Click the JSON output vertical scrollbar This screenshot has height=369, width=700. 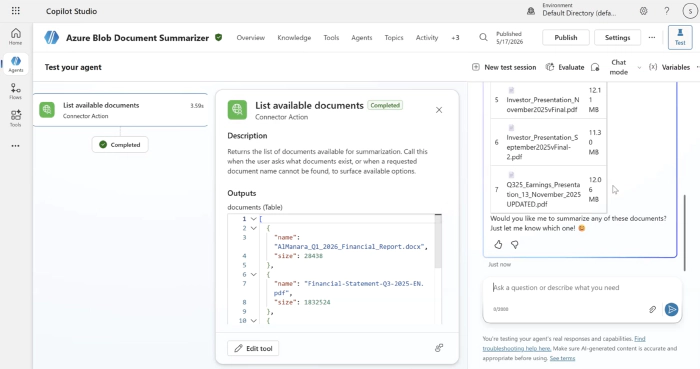point(438,241)
